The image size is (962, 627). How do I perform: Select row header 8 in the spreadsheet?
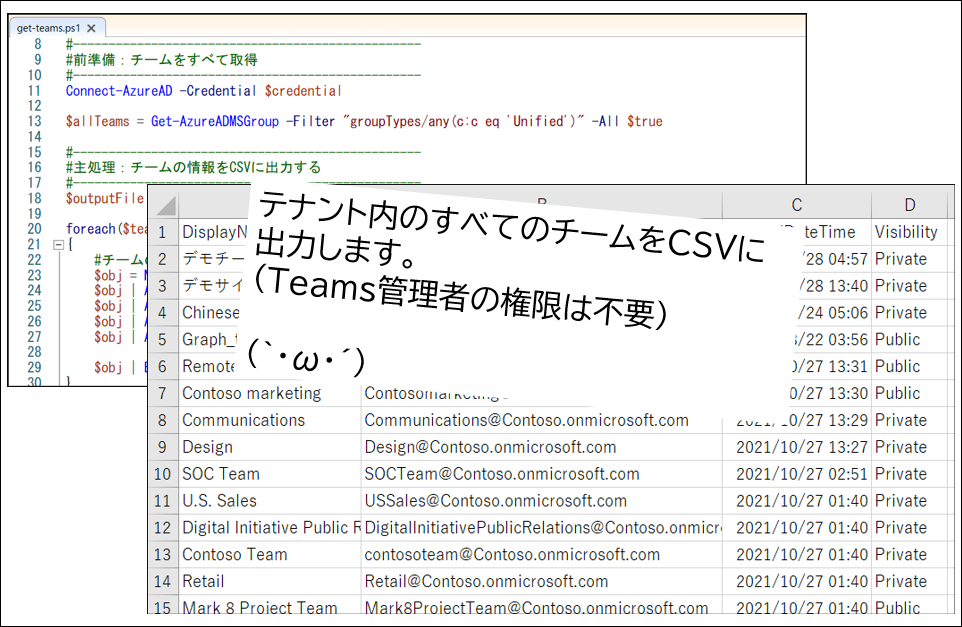click(163, 420)
